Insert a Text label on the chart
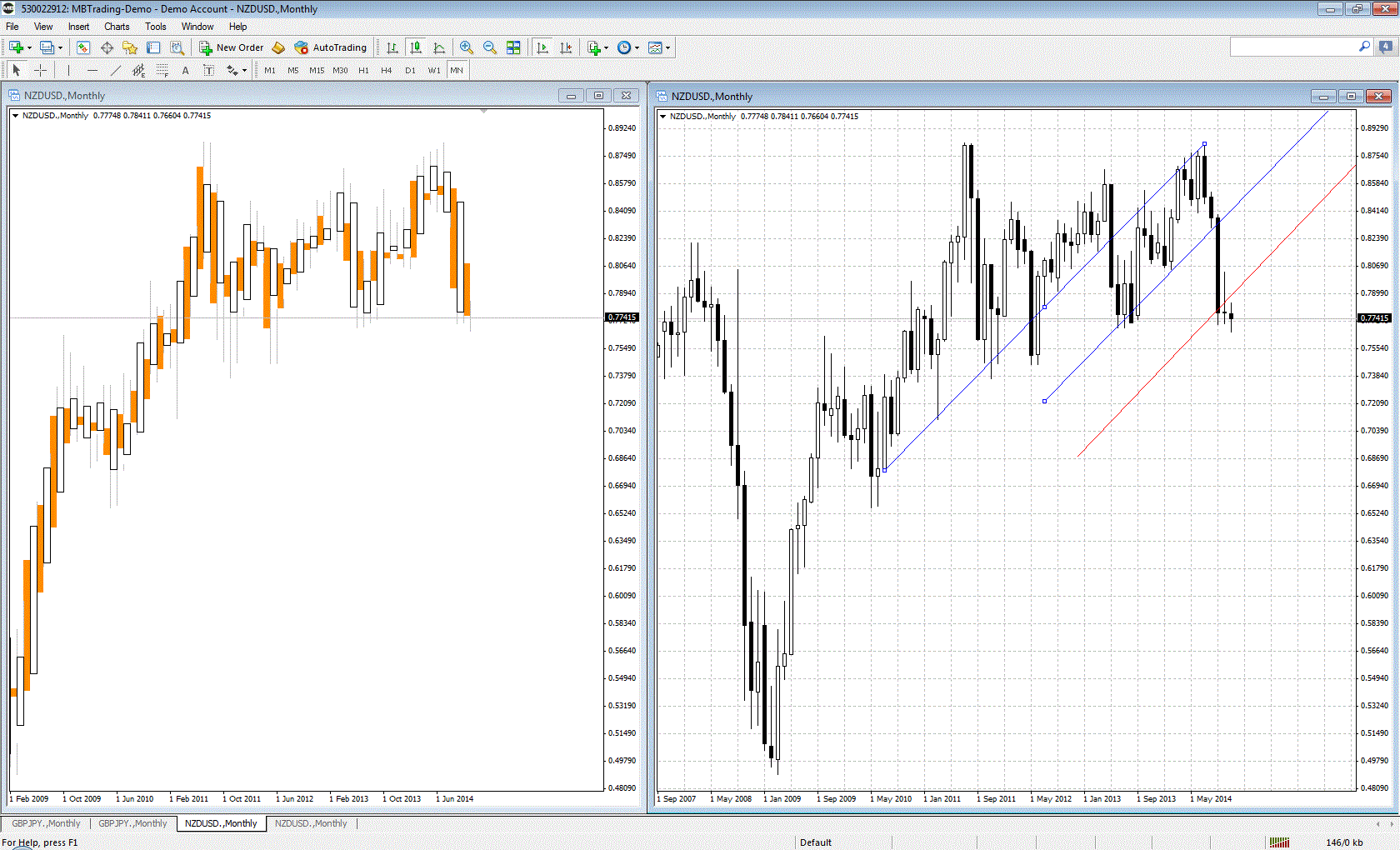Image resolution: width=1400 pixels, height=850 pixels. (x=208, y=70)
